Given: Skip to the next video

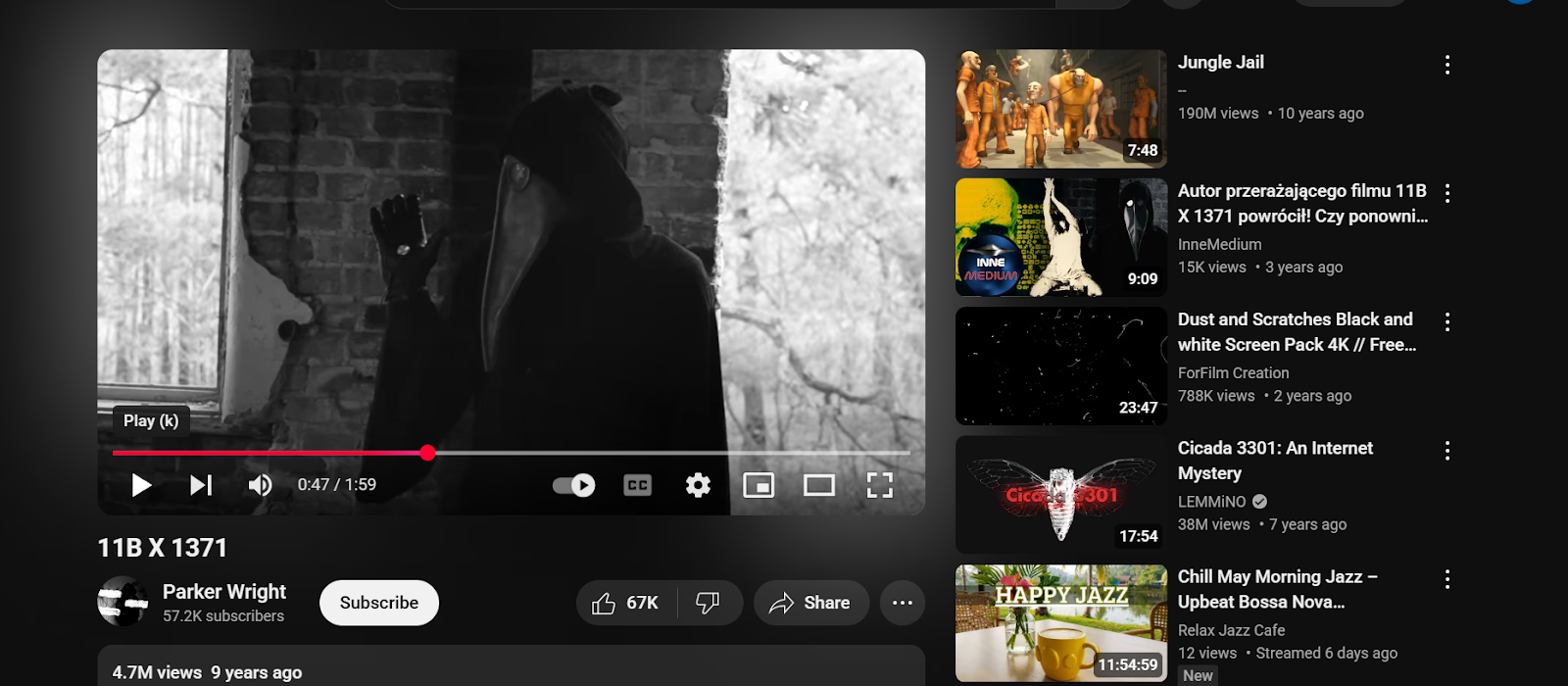Looking at the screenshot, I should tap(201, 485).
